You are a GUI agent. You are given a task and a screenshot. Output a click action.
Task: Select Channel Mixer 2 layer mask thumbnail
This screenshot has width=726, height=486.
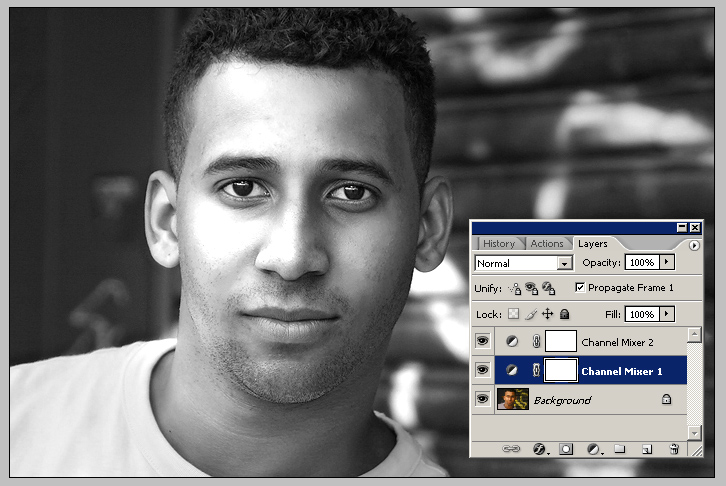click(x=561, y=342)
